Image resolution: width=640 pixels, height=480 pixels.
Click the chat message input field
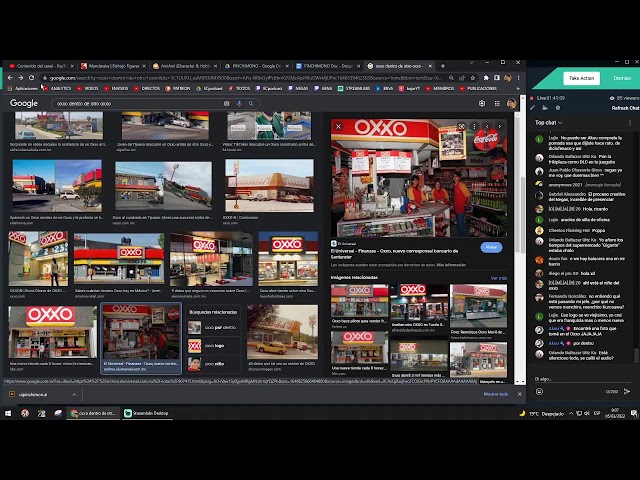tap(582, 379)
